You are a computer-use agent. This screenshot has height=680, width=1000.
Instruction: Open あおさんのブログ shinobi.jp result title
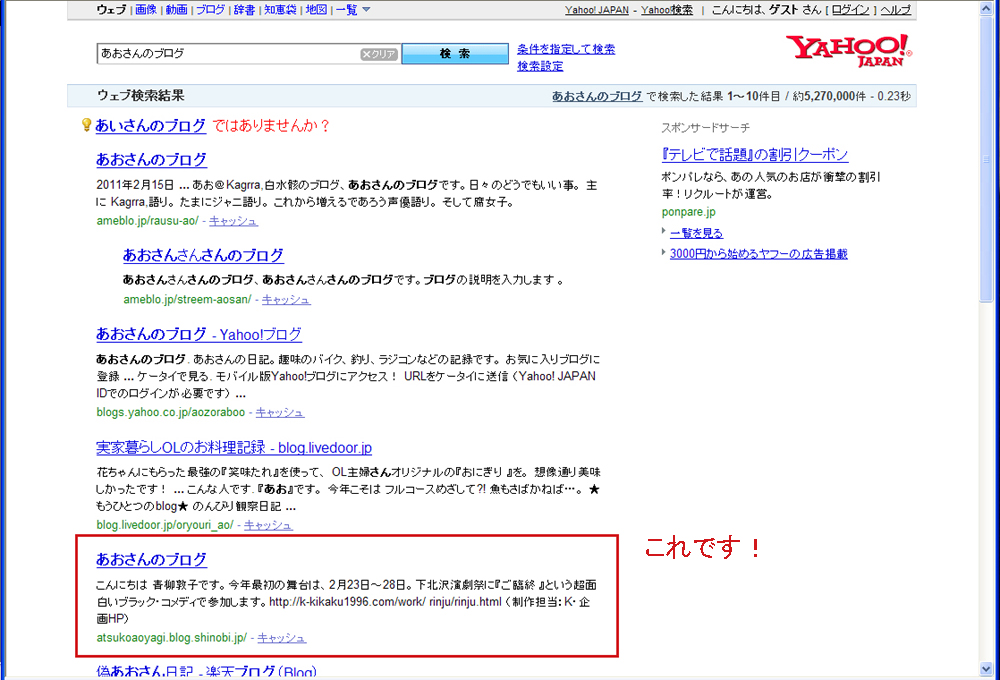[x=152, y=559]
